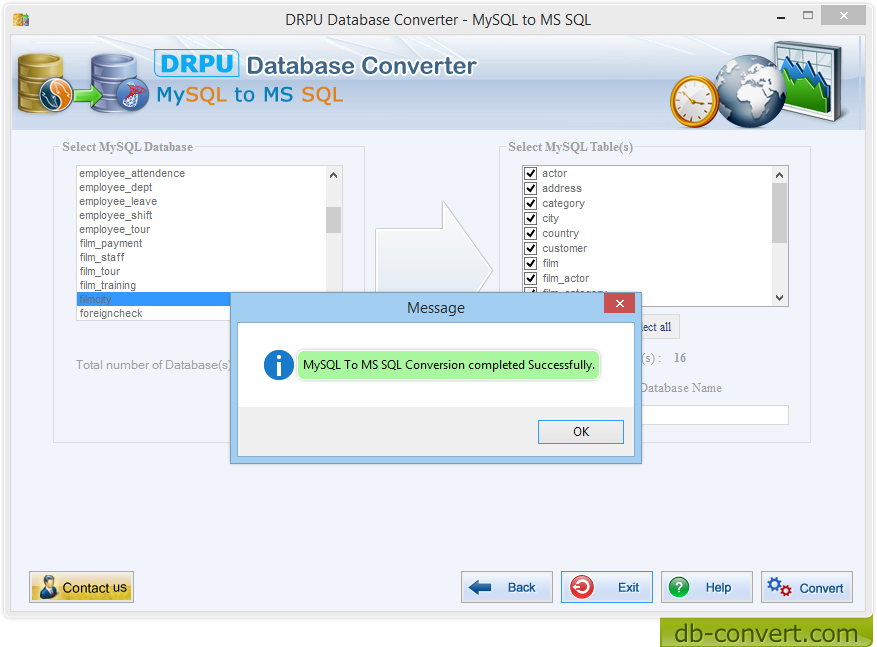
Task: Open Help
Action: [707, 587]
